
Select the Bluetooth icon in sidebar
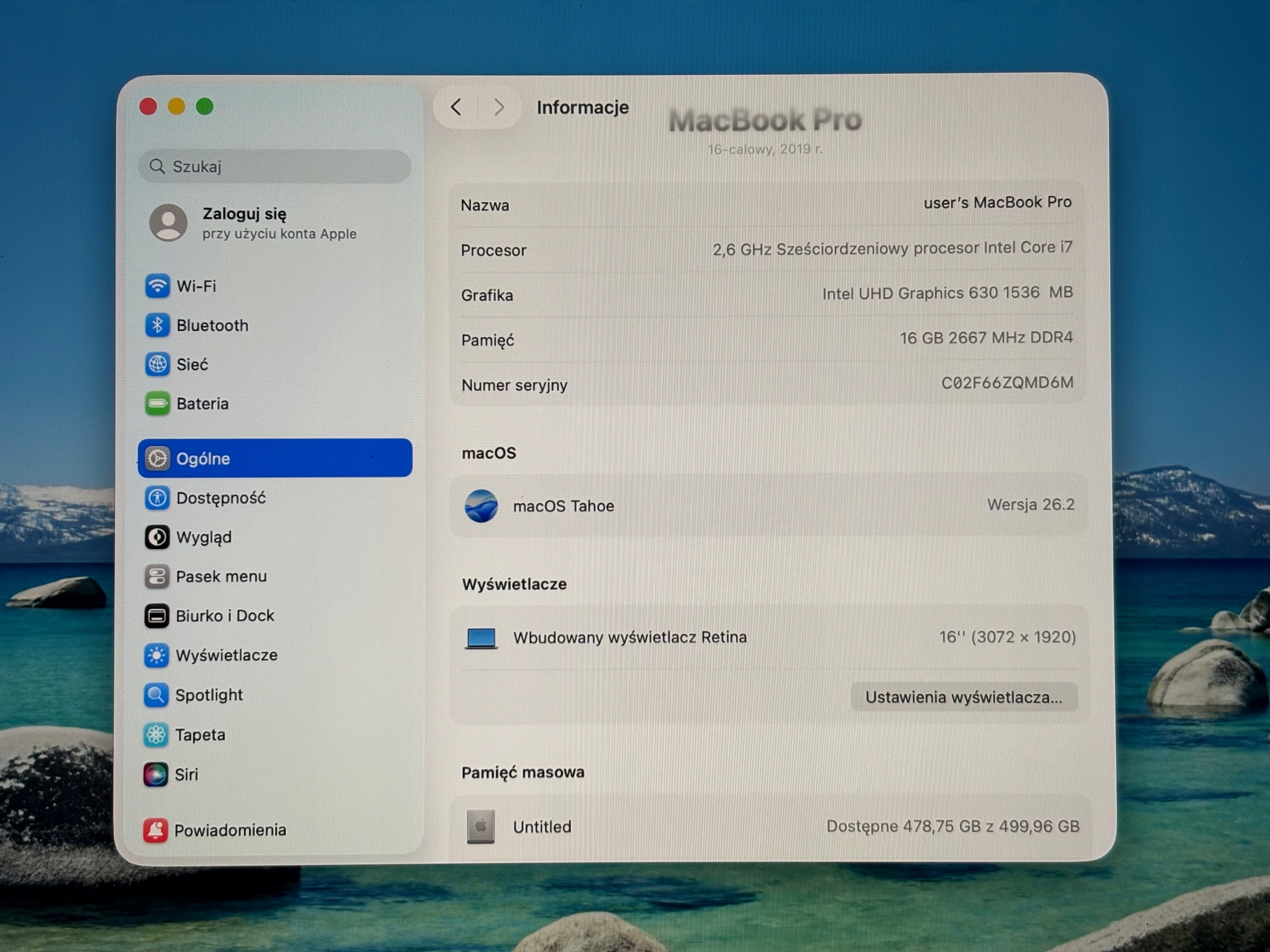tap(157, 325)
